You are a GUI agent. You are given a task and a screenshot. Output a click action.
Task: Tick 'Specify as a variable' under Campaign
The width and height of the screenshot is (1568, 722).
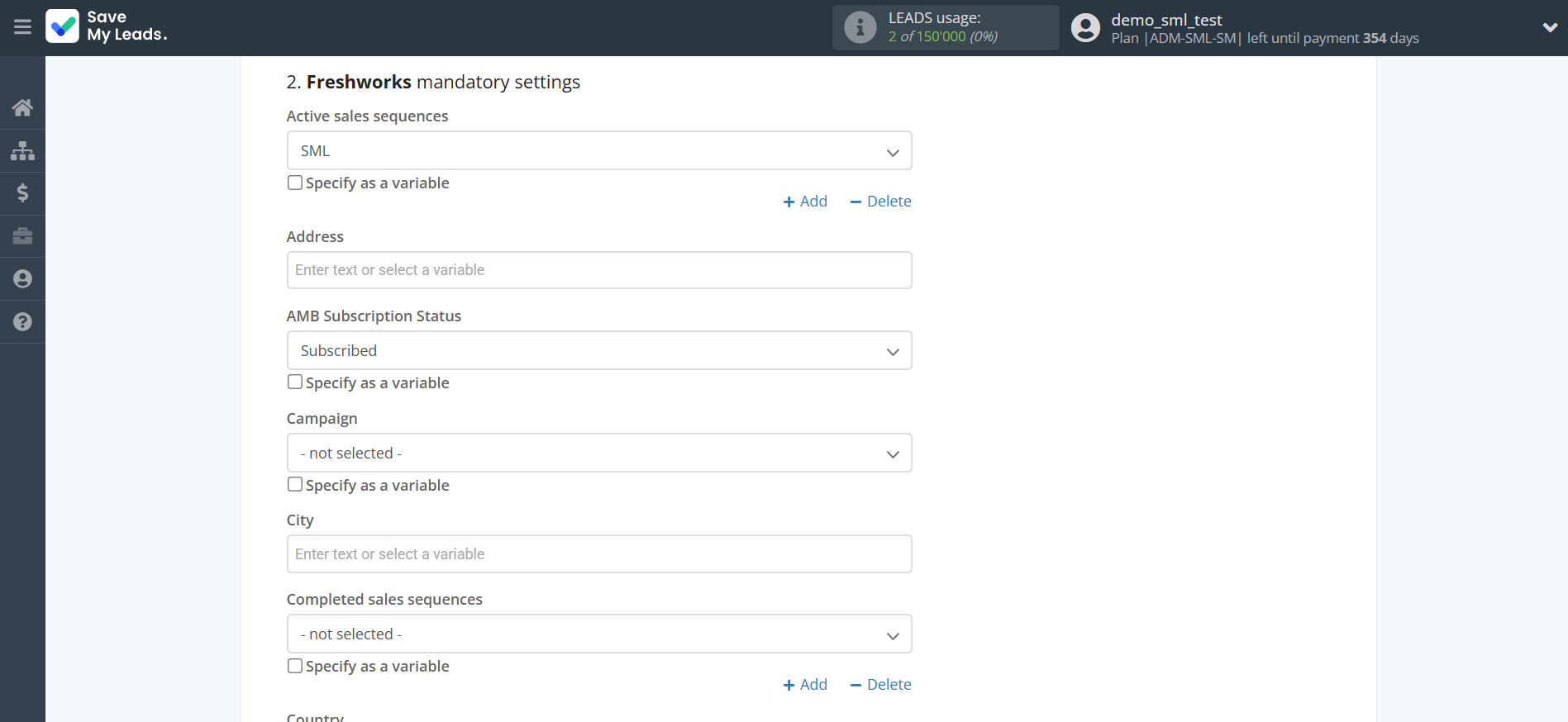[x=295, y=484]
